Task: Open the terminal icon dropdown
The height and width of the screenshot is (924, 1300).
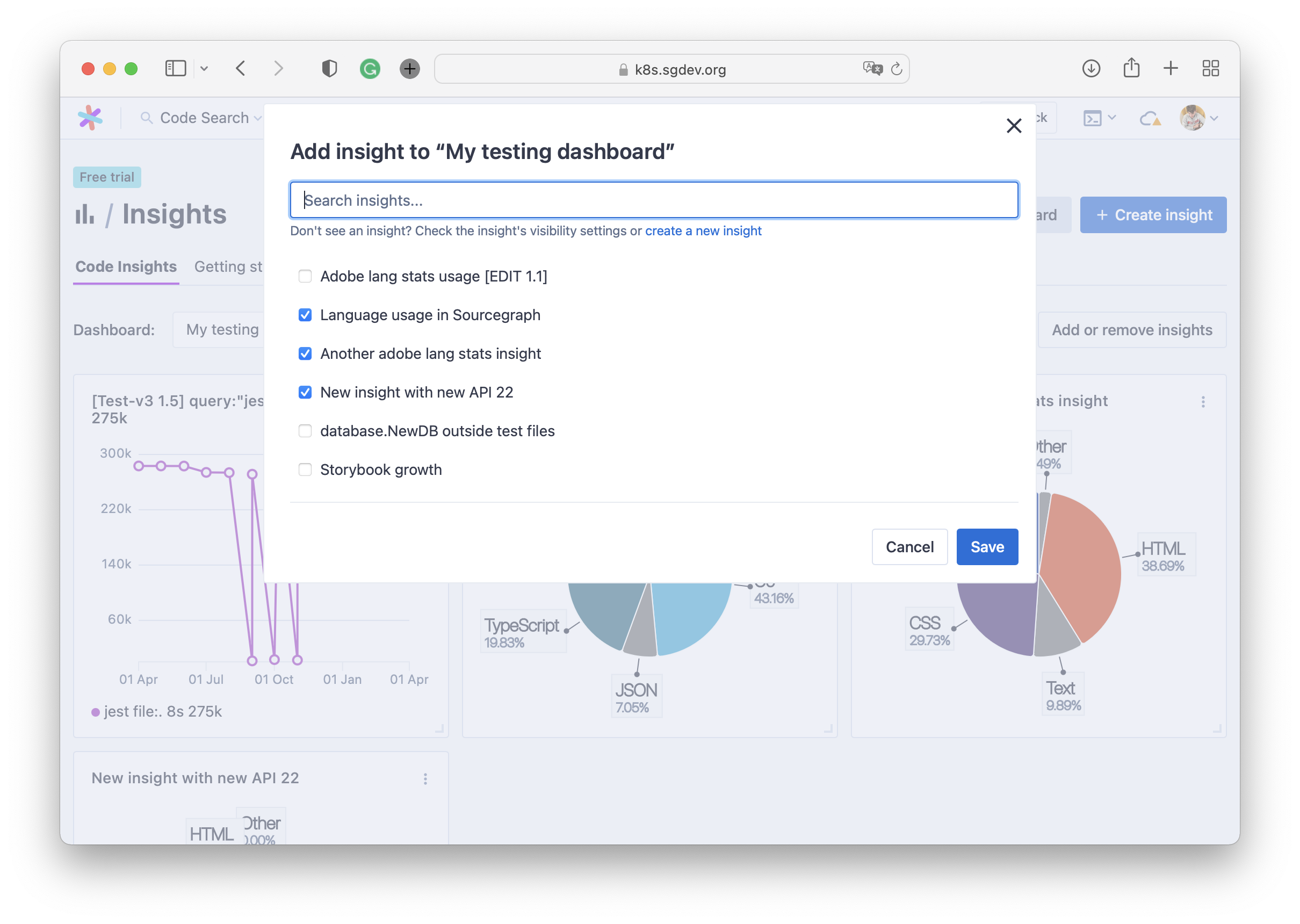Action: tap(1099, 118)
